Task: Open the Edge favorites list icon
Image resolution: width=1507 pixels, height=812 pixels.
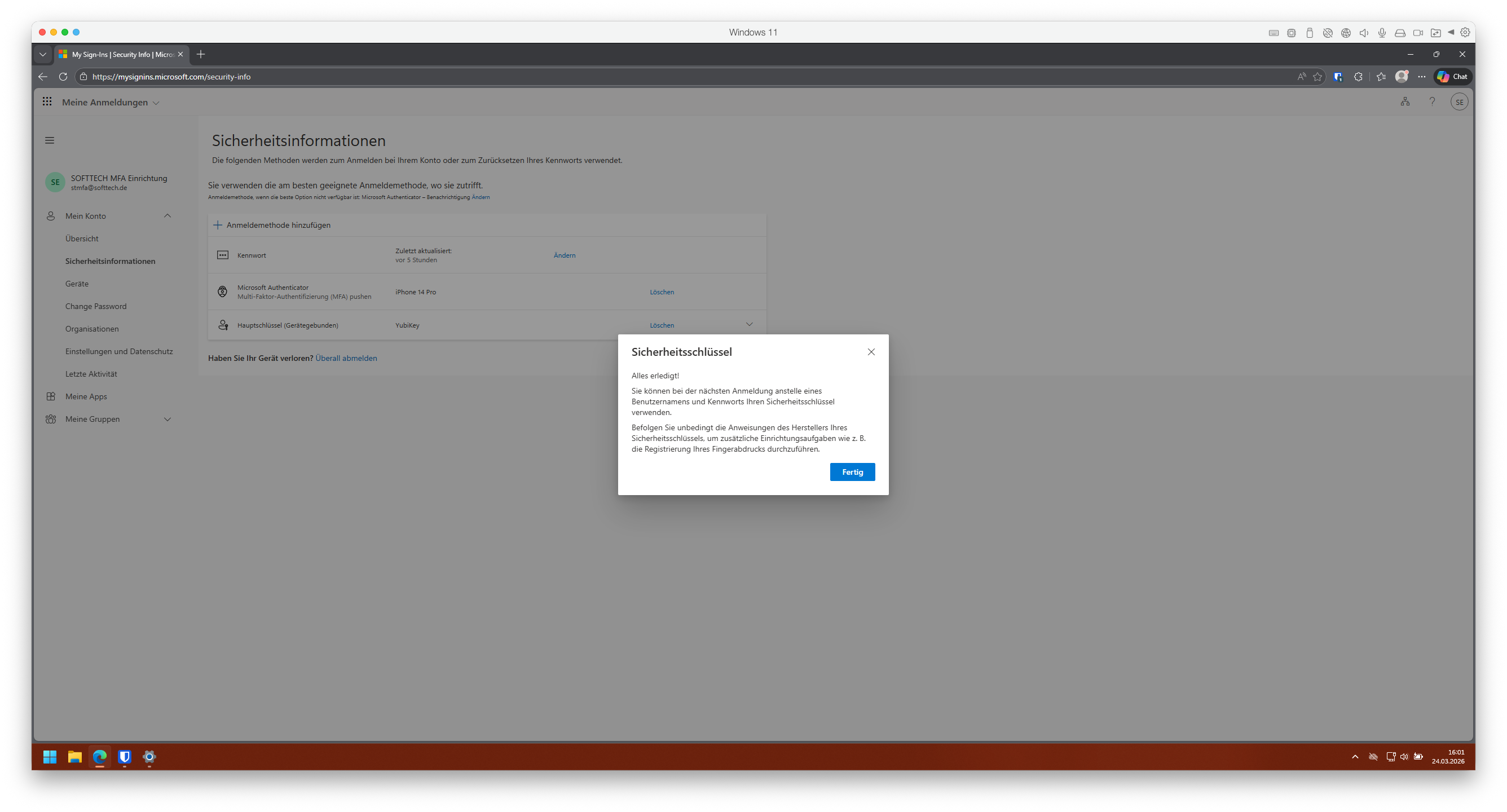Action: [1381, 77]
